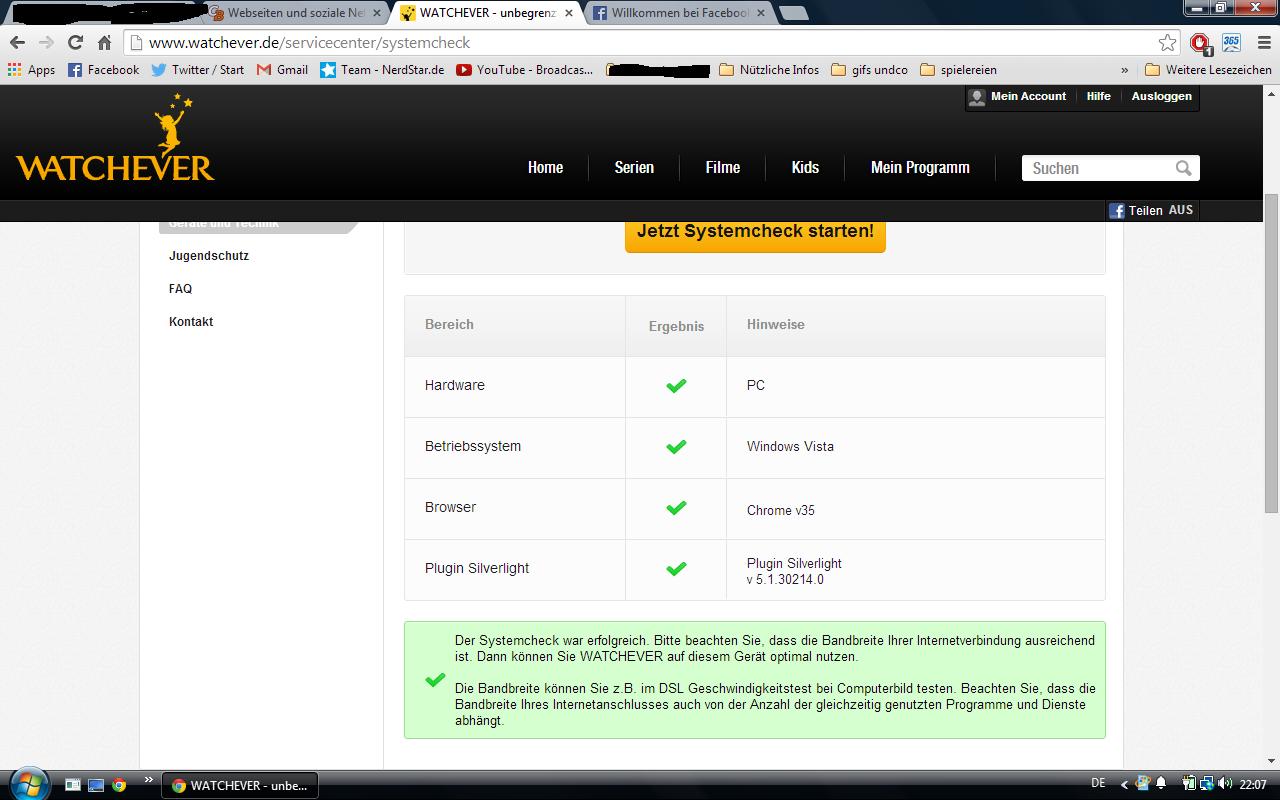1280x800 pixels.
Task: Open the YouTube - Broadcas... bookmark
Action: (524, 70)
